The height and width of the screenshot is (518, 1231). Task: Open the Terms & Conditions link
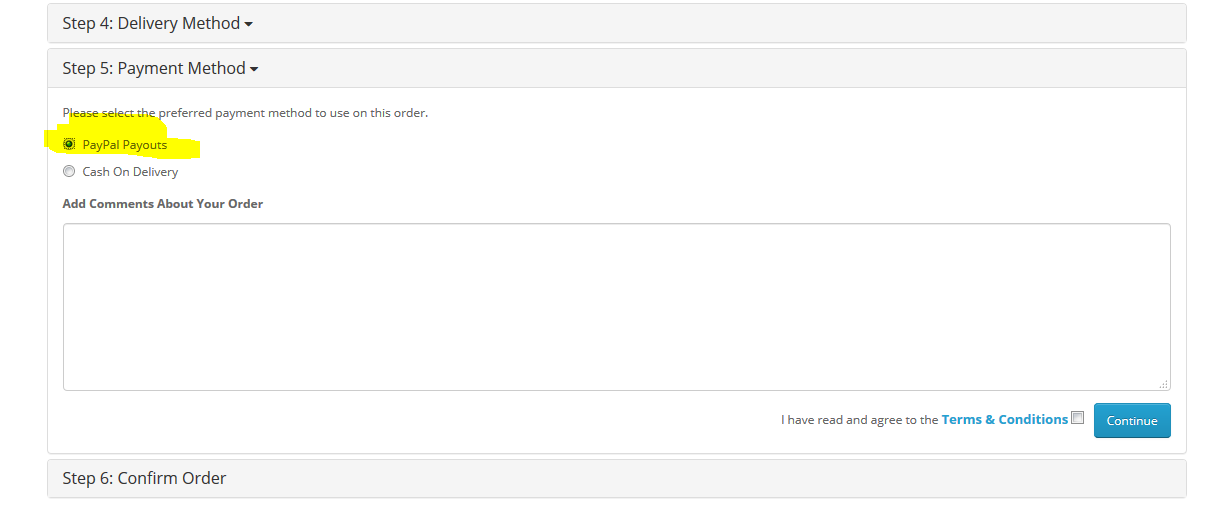tap(1005, 419)
